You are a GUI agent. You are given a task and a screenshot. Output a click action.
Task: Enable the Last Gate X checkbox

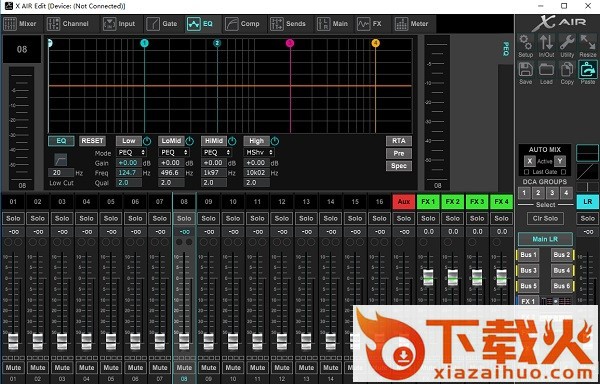point(526,172)
